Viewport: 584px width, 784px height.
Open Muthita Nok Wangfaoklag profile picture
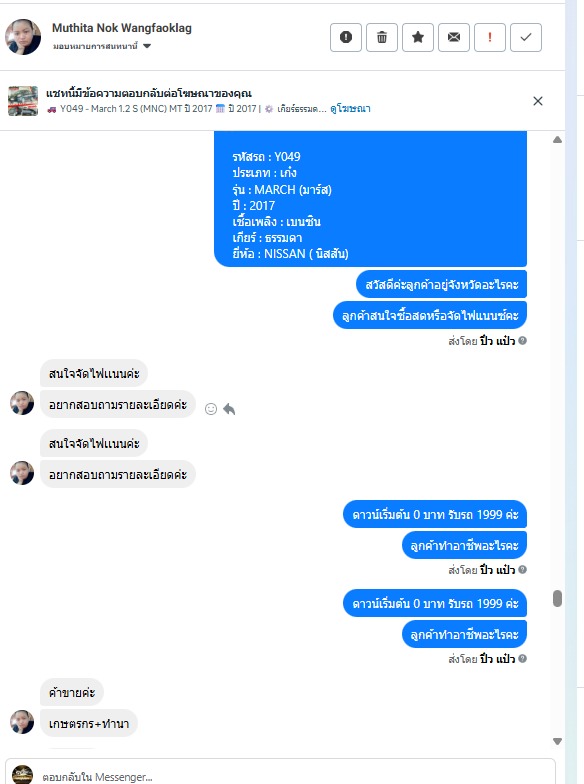click(23, 37)
